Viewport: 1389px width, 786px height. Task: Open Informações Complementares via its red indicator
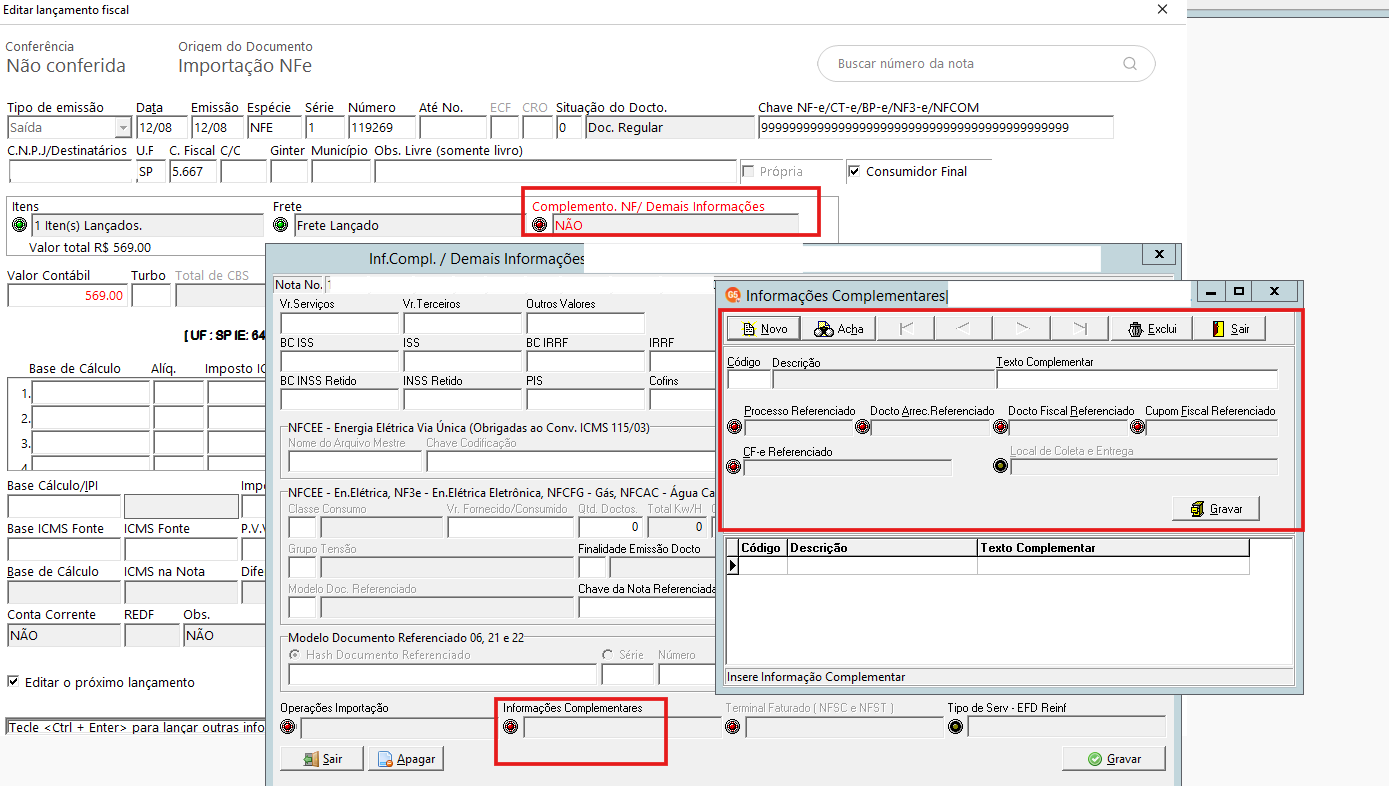click(x=511, y=727)
